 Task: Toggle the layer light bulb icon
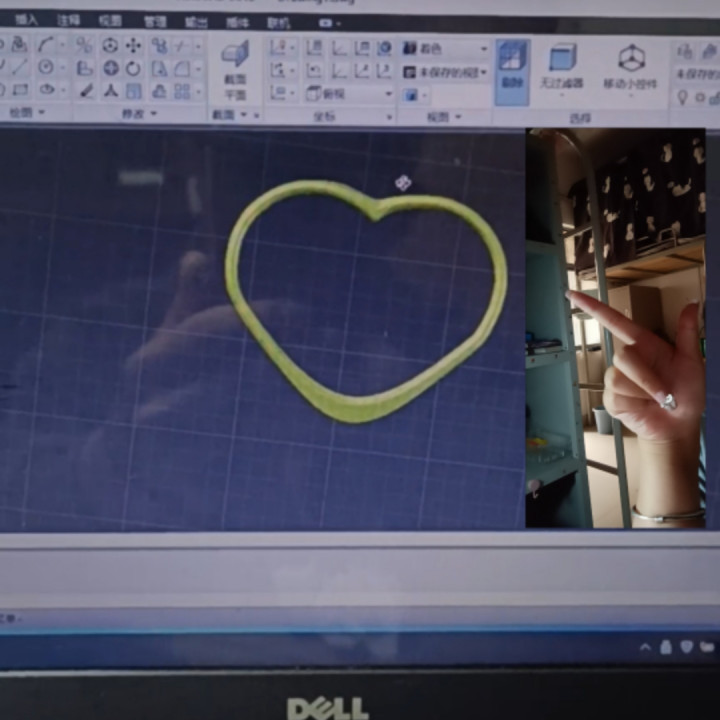[x=683, y=97]
